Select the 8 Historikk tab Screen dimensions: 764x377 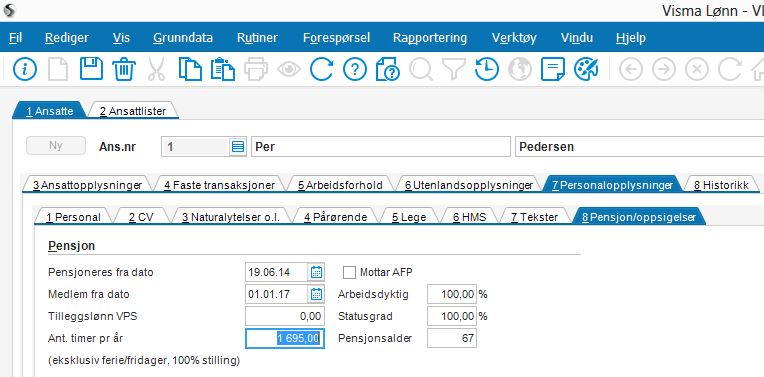click(x=721, y=185)
